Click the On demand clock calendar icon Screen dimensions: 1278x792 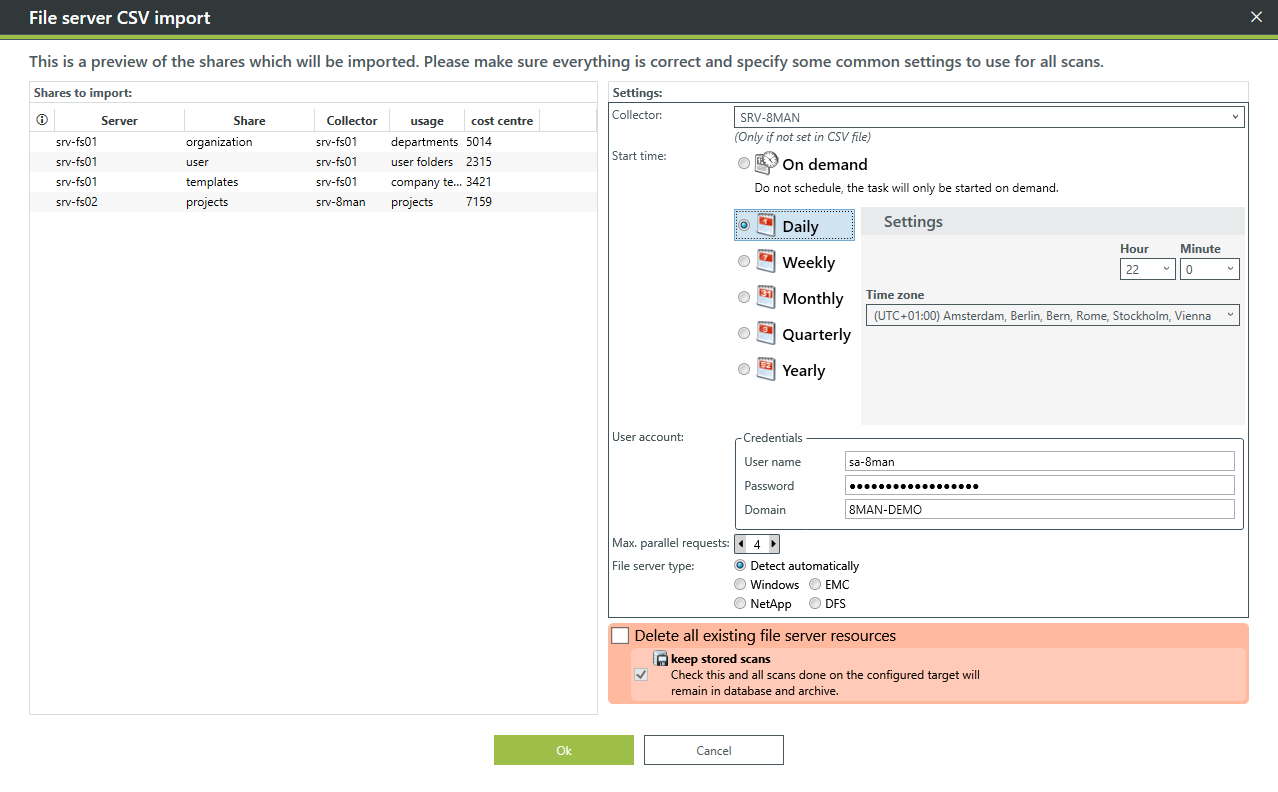[766, 164]
